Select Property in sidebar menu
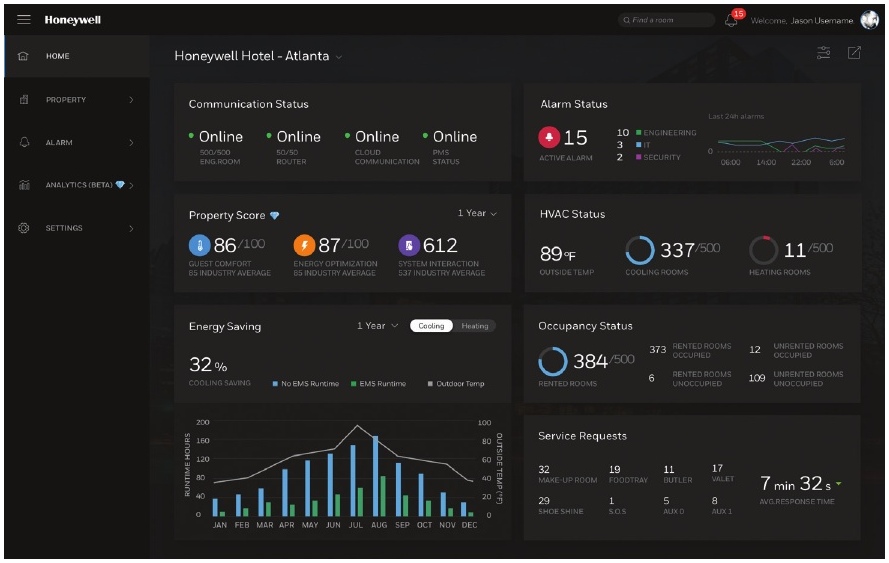889x563 pixels. [77, 99]
